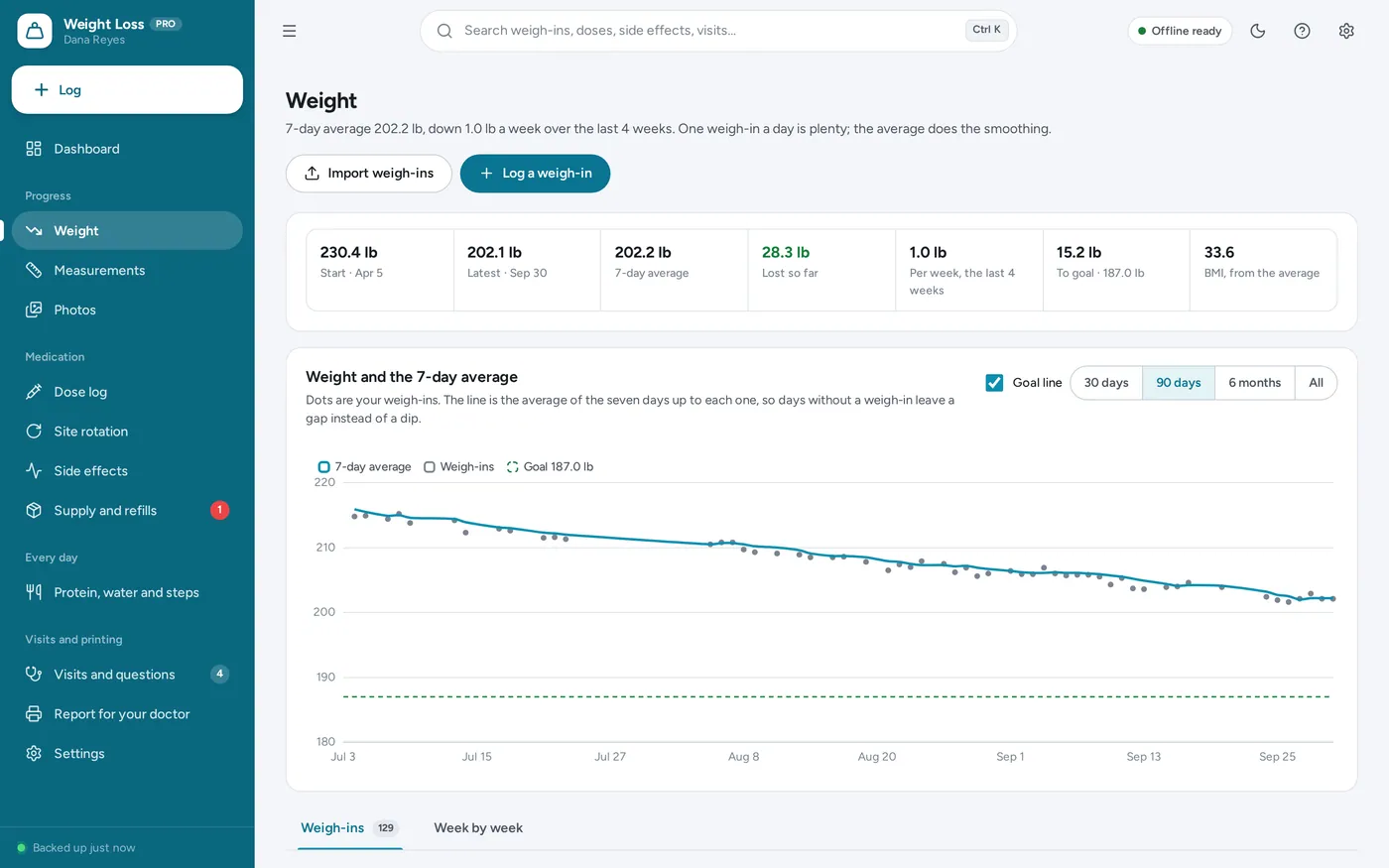Click the 15.2 lb To goal card
This screenshot has height=868, width=1389.
click(x=1116, y=271)
